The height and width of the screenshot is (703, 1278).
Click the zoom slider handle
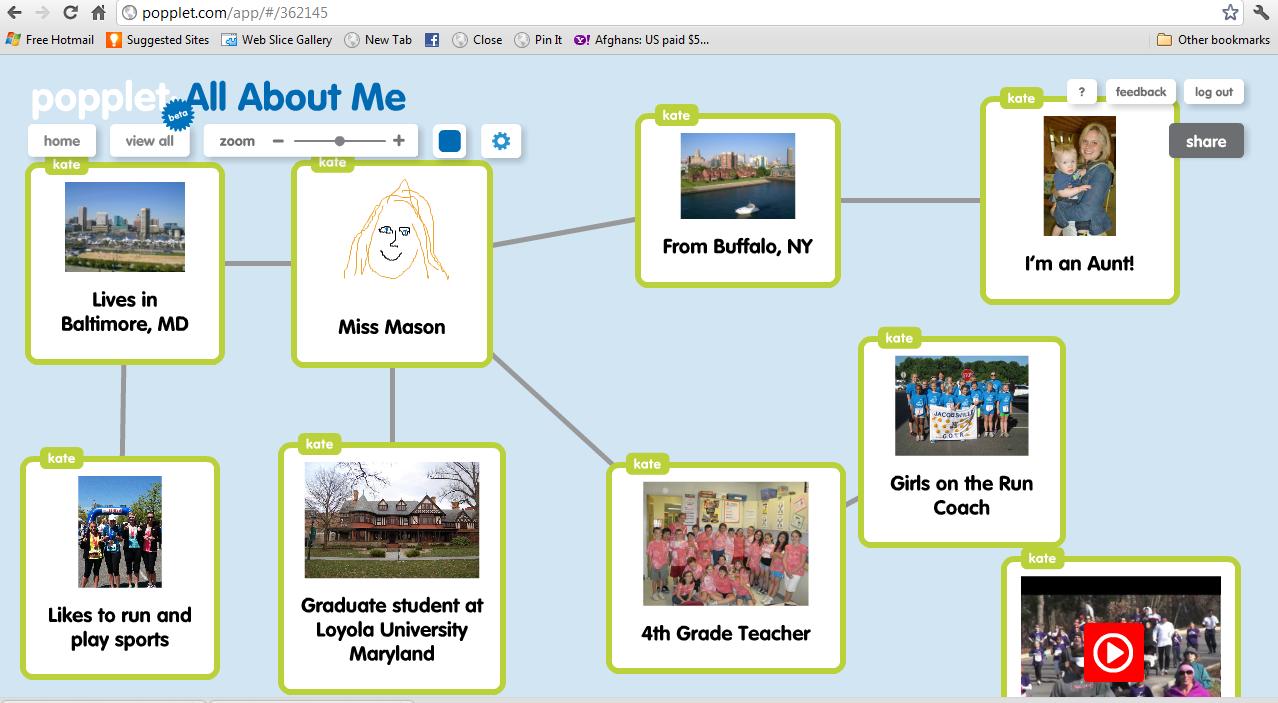[339, 141]
